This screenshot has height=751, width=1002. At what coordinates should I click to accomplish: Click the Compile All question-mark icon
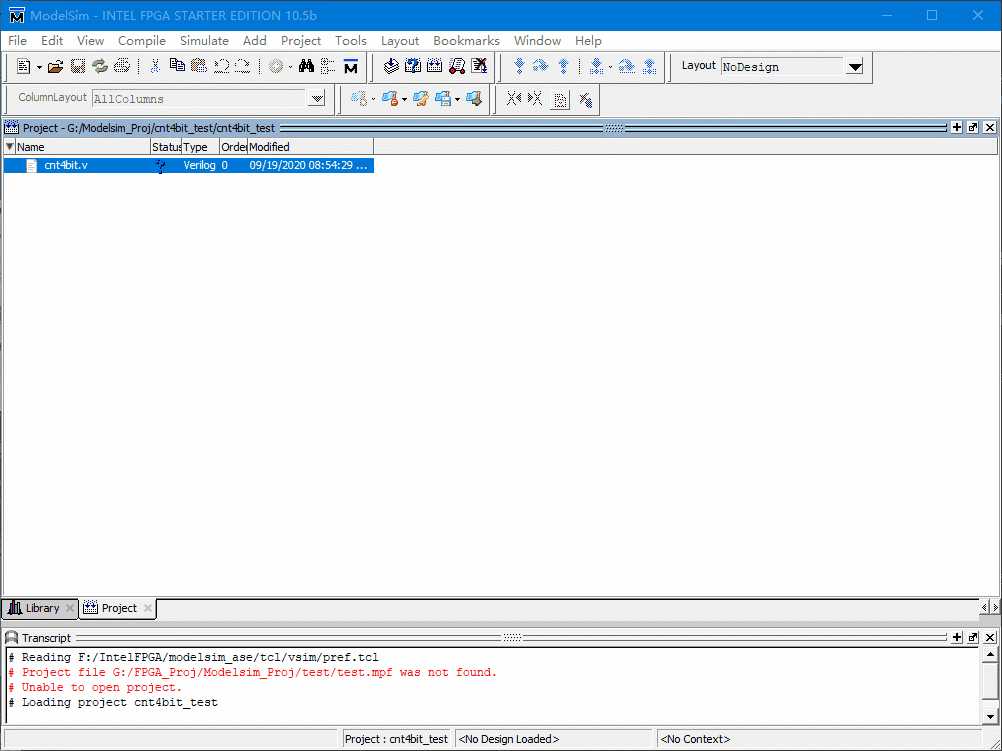[413, 66]
